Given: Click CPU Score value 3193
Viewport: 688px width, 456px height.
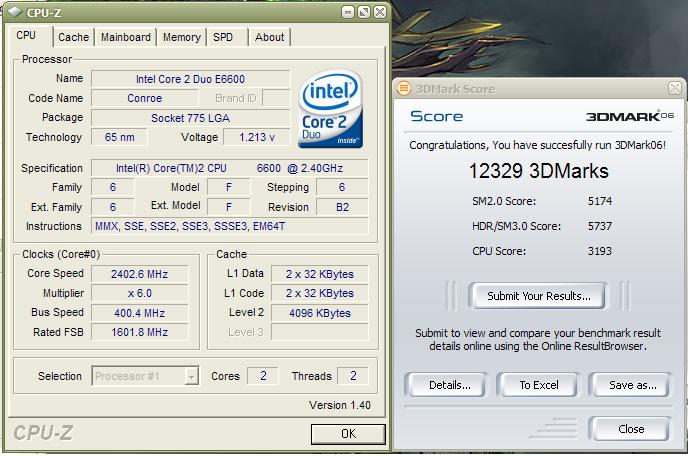Looking at the screenshot, I should [x=600, y=251].
